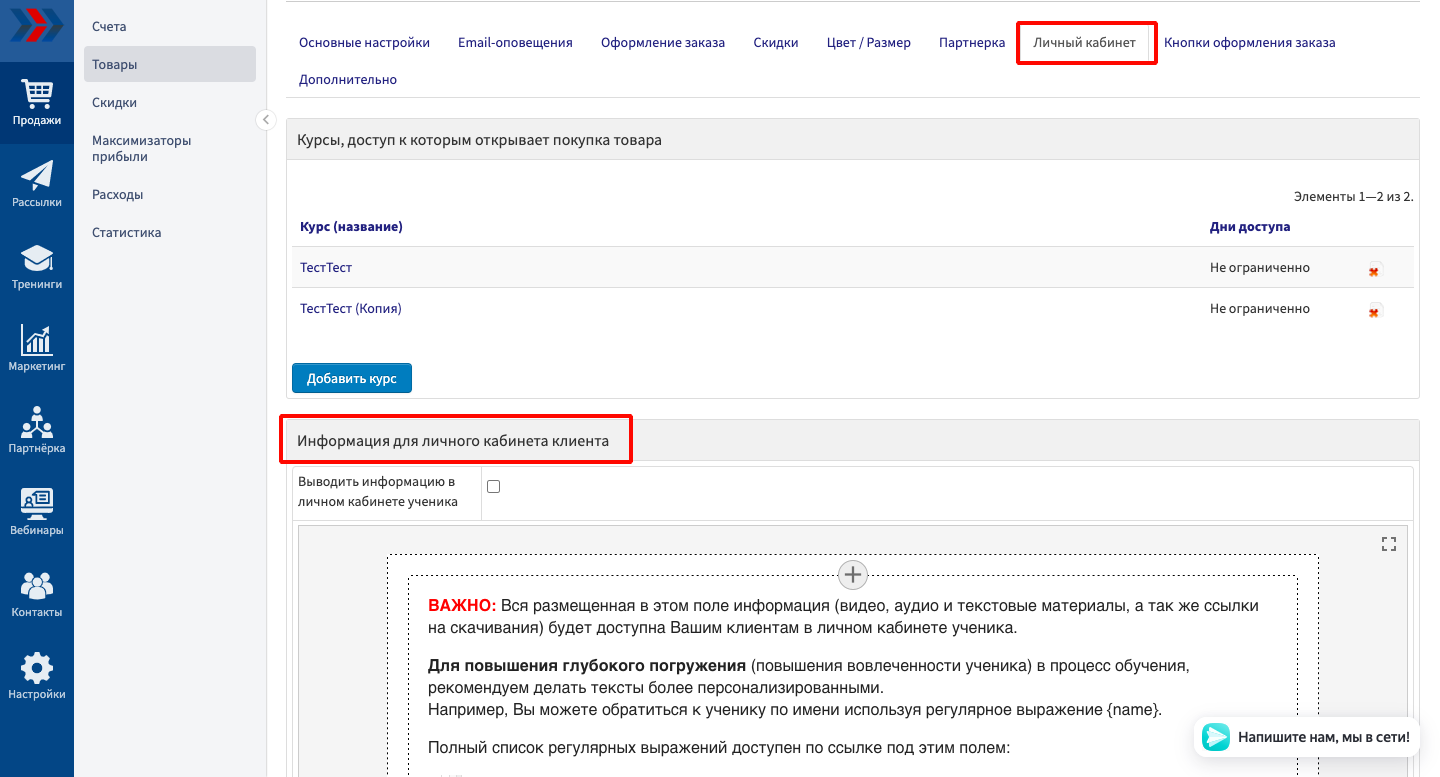Select Максимизаторы прибыли in sidebar

tap(141, 148)
